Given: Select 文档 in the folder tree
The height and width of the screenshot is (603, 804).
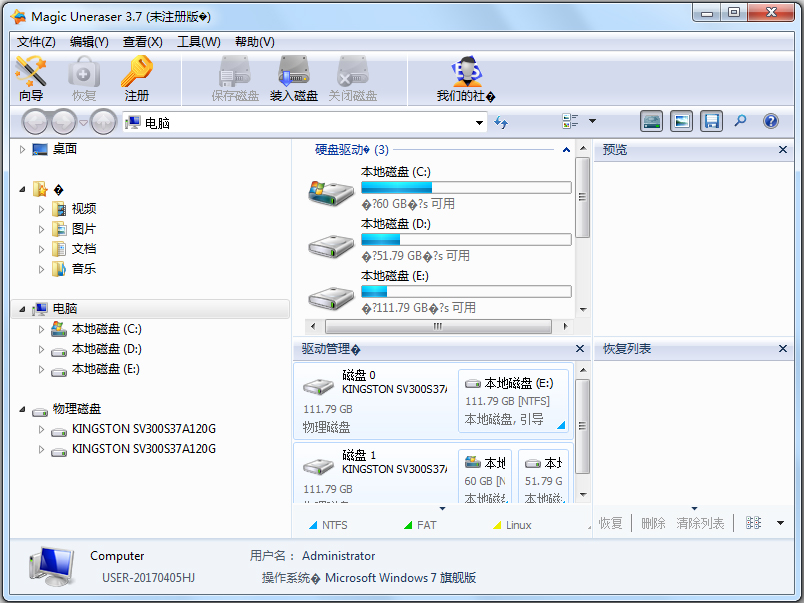Looking at the screenshot, I should (84, 249).
